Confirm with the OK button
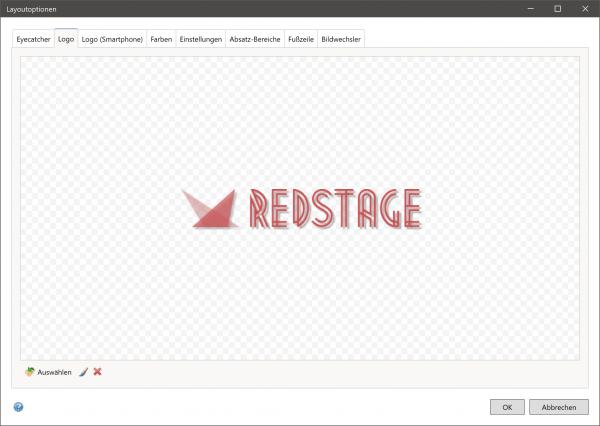Screen dimensions: 600x426 (507, 407)
